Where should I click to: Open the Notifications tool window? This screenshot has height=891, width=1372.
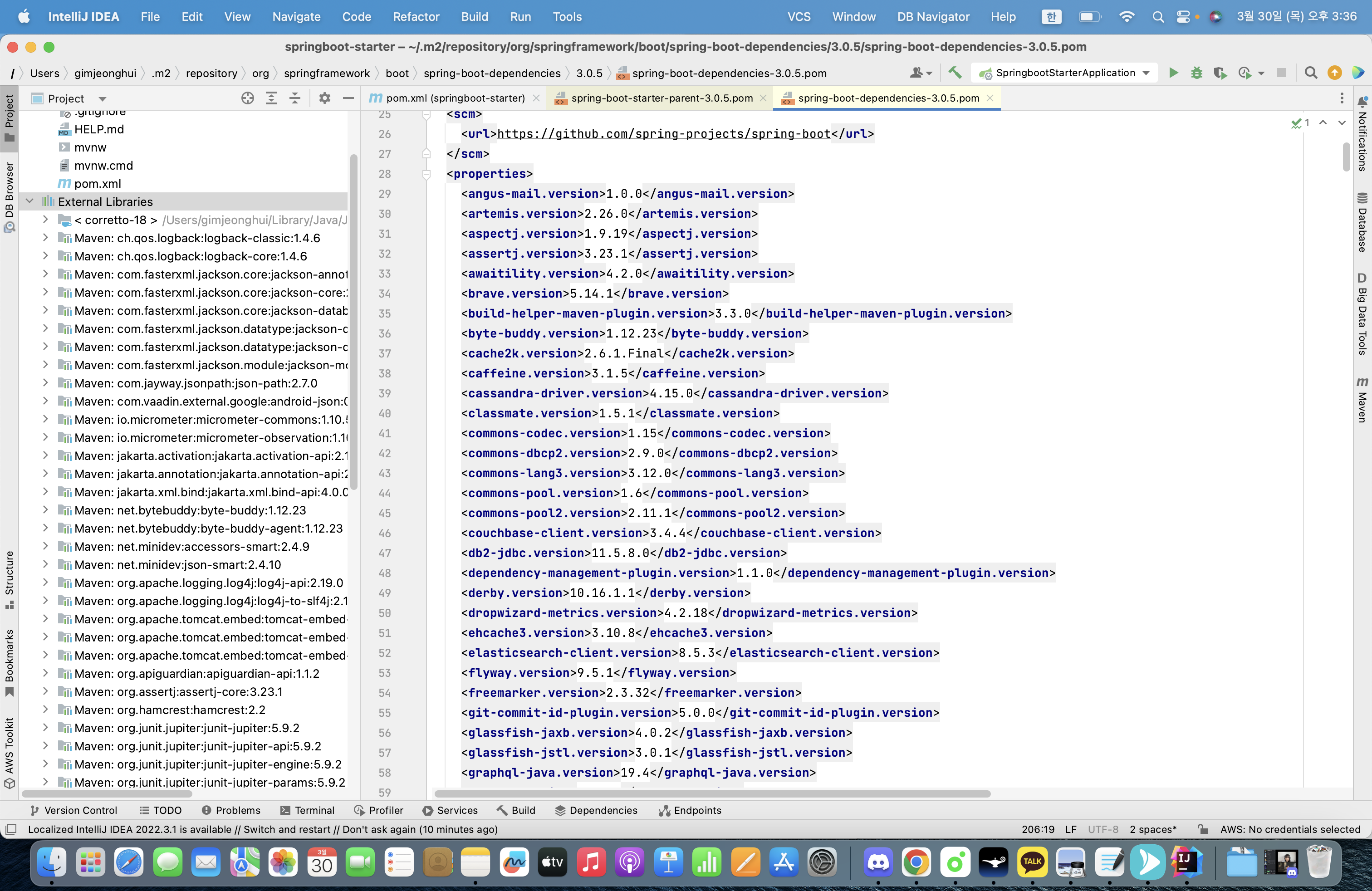click(1362, 134)
